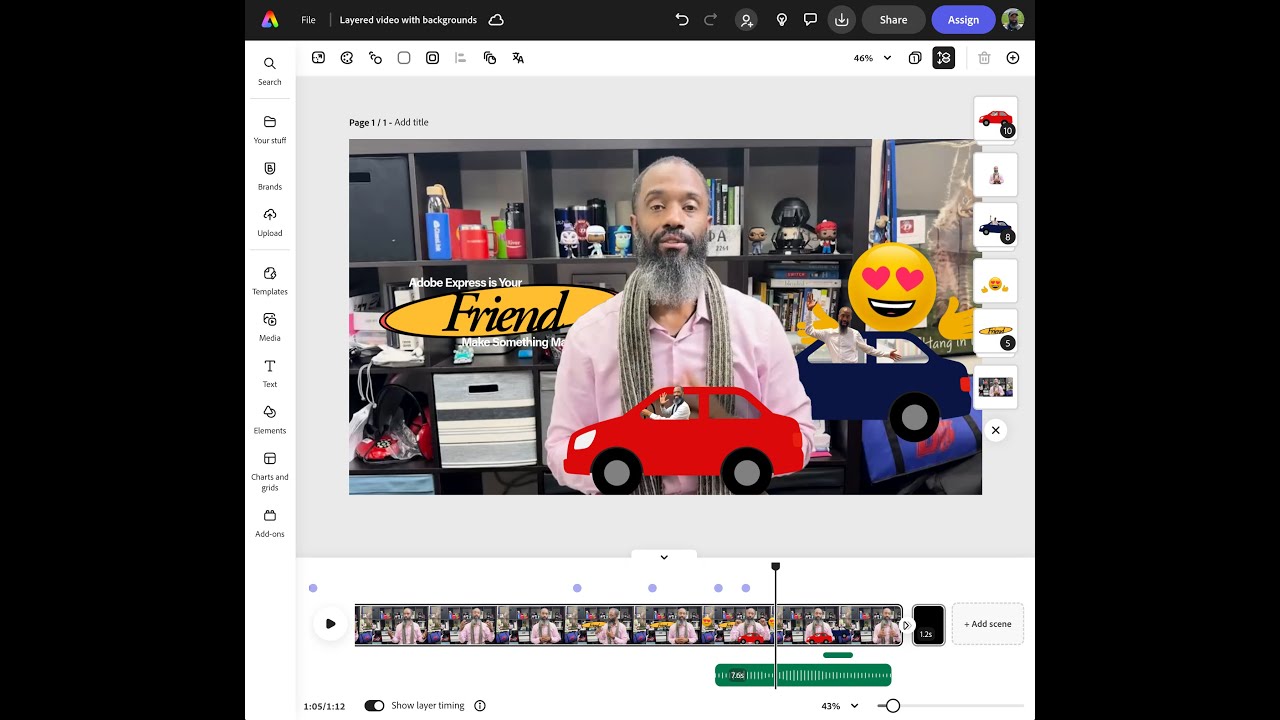Select the red car on the canvas

click(x=684, y=440)
